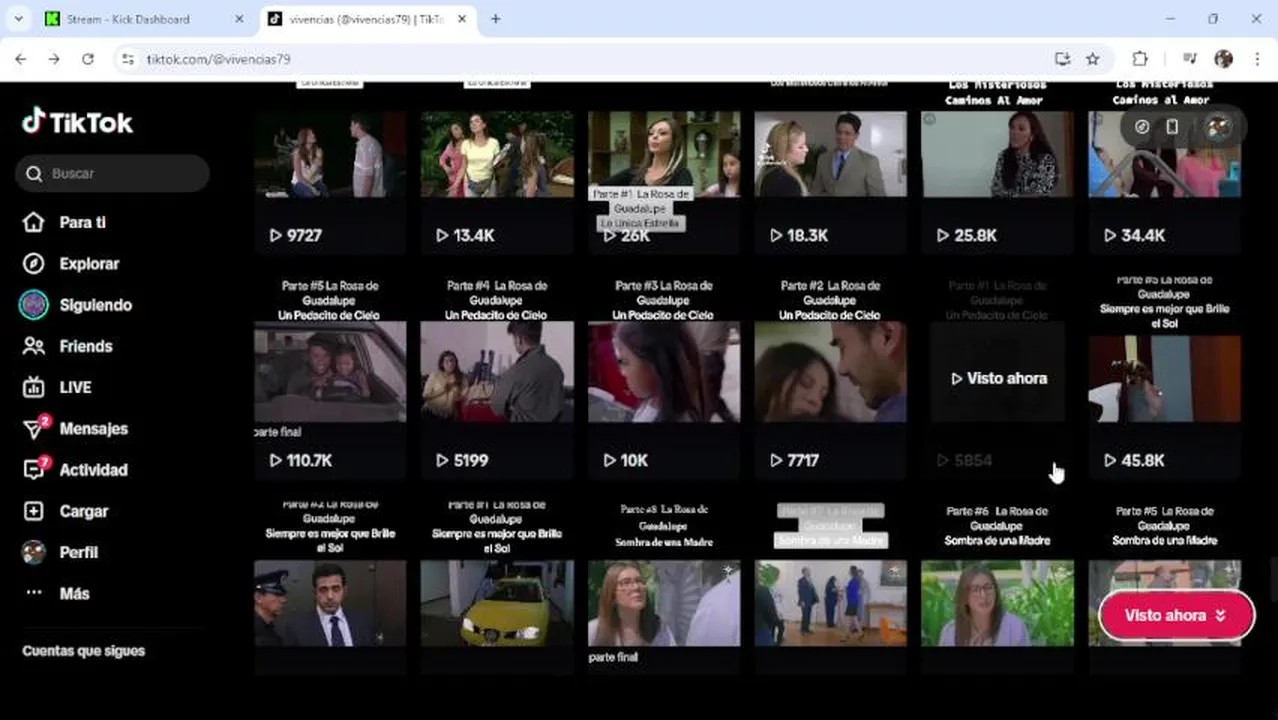Click the search magnifier icon

34,173
